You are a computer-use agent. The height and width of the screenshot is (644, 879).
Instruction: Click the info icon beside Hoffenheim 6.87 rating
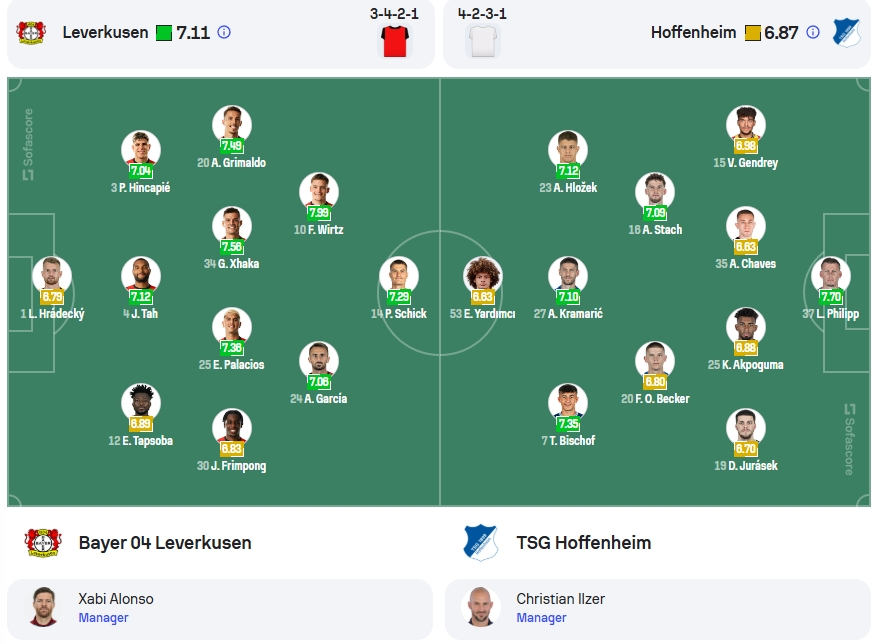coord(813,33)
